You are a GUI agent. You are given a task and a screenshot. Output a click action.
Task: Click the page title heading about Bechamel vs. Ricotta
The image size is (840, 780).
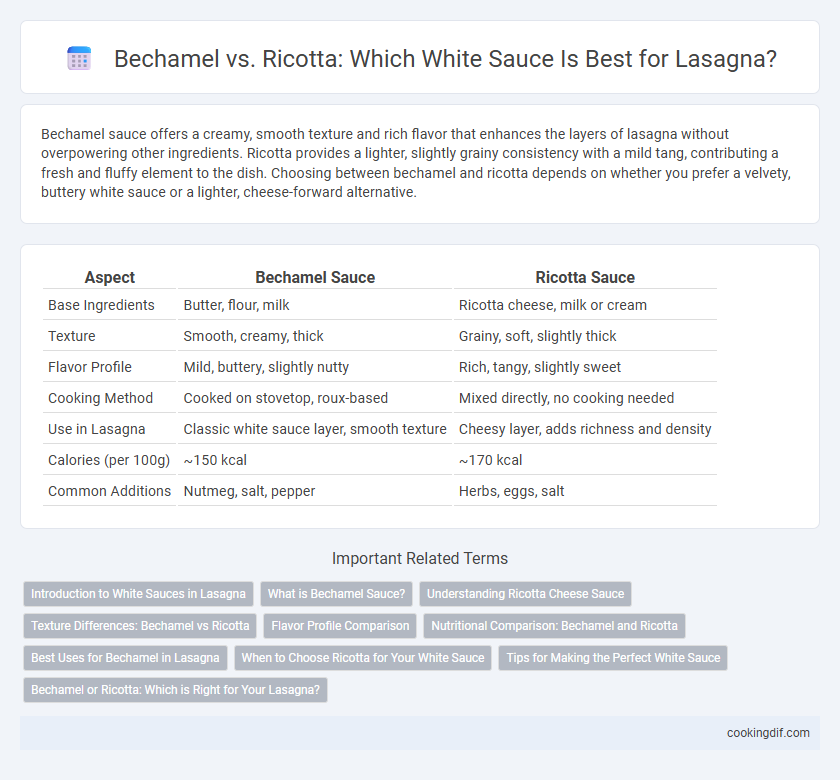point(445,59)
